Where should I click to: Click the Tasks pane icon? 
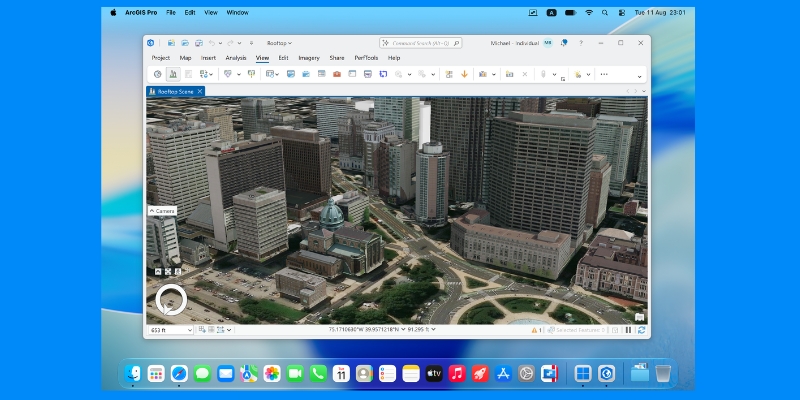367,74
